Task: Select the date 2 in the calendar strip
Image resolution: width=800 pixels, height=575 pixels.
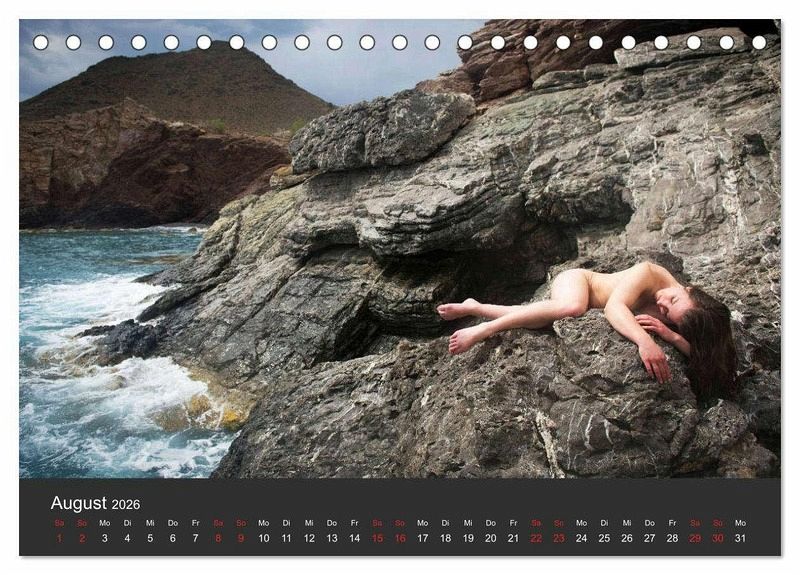Action: [x=82, y=538]
